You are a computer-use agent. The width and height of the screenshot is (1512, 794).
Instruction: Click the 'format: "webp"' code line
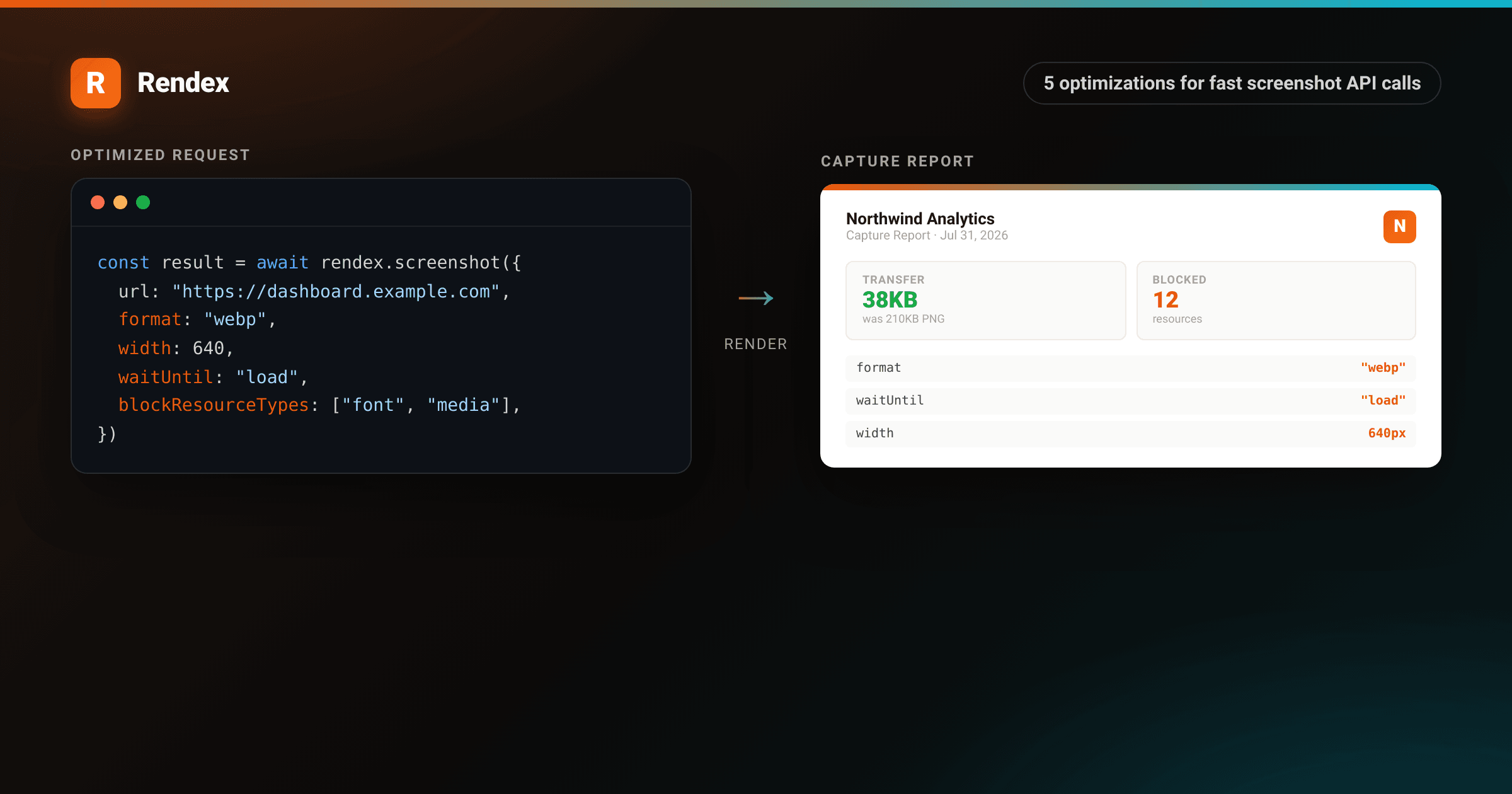click(197, 319)
